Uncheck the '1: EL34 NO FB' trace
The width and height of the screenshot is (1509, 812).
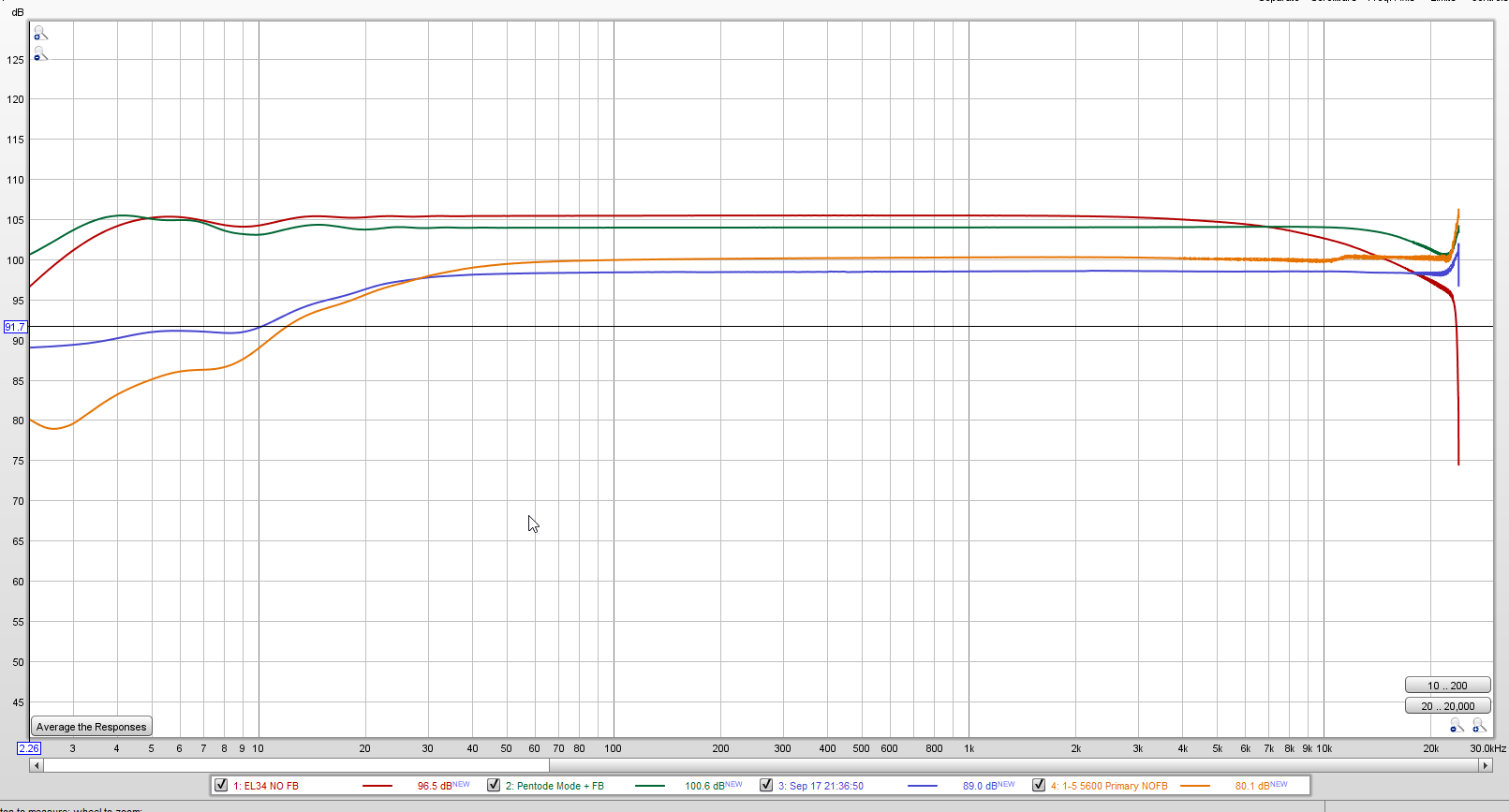pos(221,785)
